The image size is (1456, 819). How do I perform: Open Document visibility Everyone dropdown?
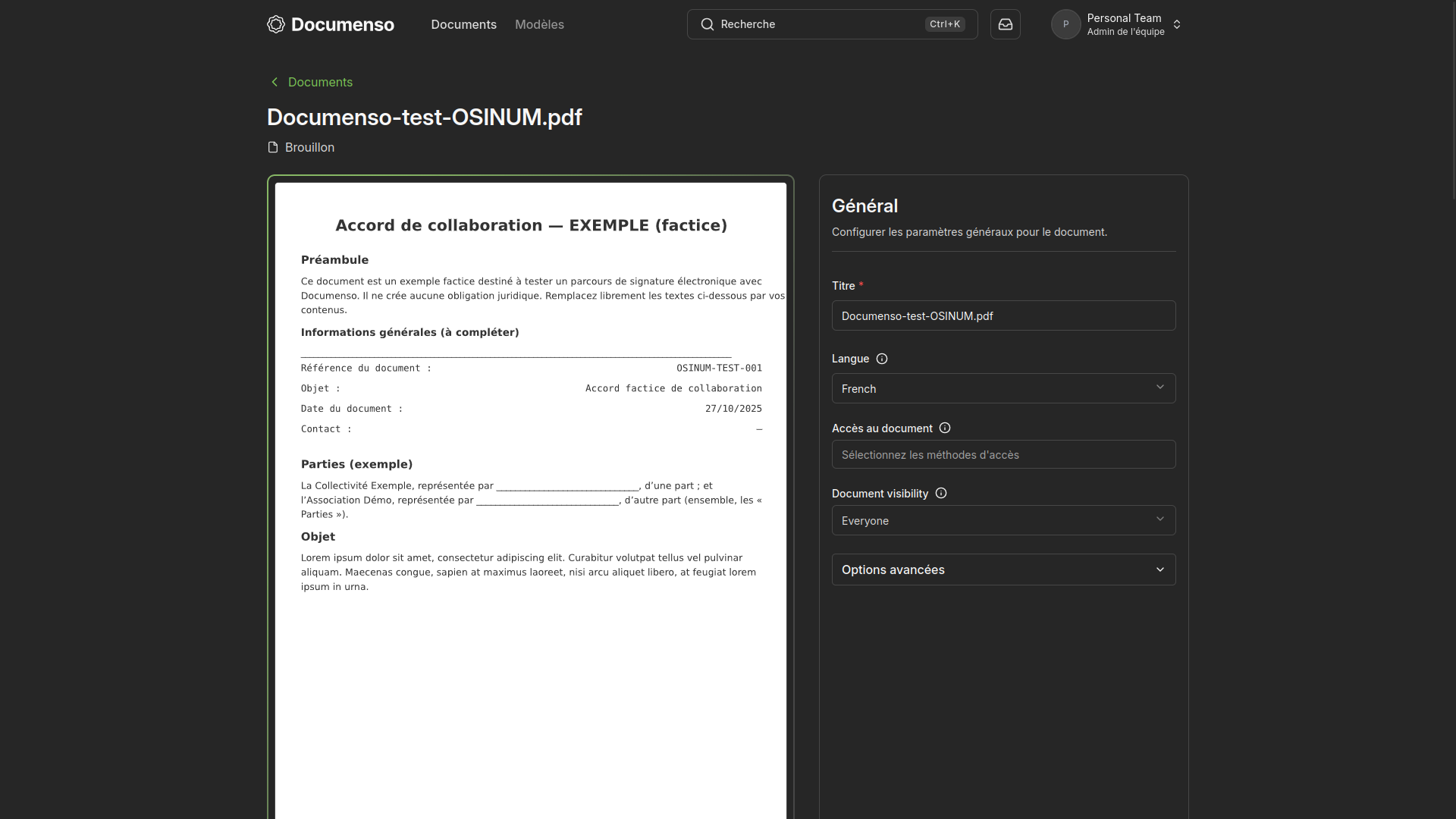pos(1003,520)
